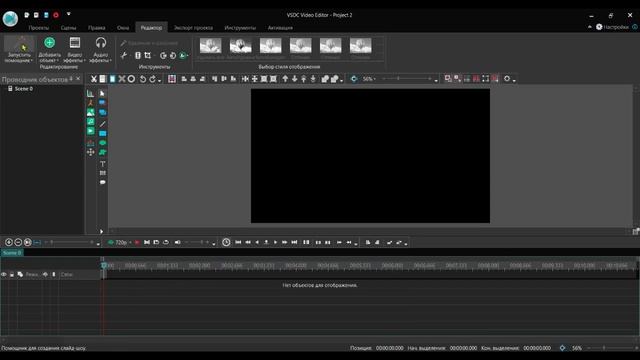Click the Paste icon highlighted in blue
Image resolution: width=640 pixels, height=360 pixels.
coord(112,79)
